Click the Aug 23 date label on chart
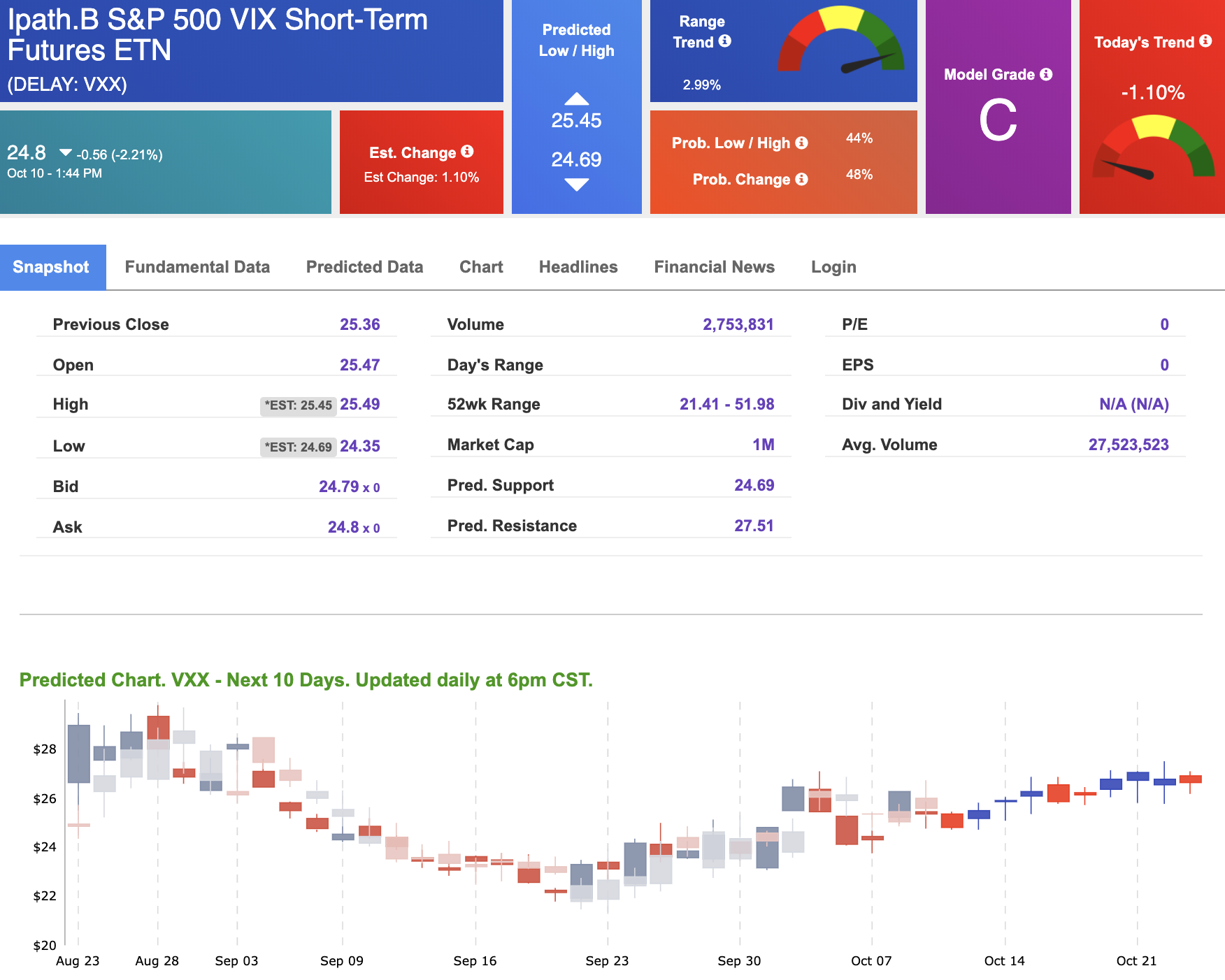The height and width of the screenshot is (980, 1225). (78, 961)
